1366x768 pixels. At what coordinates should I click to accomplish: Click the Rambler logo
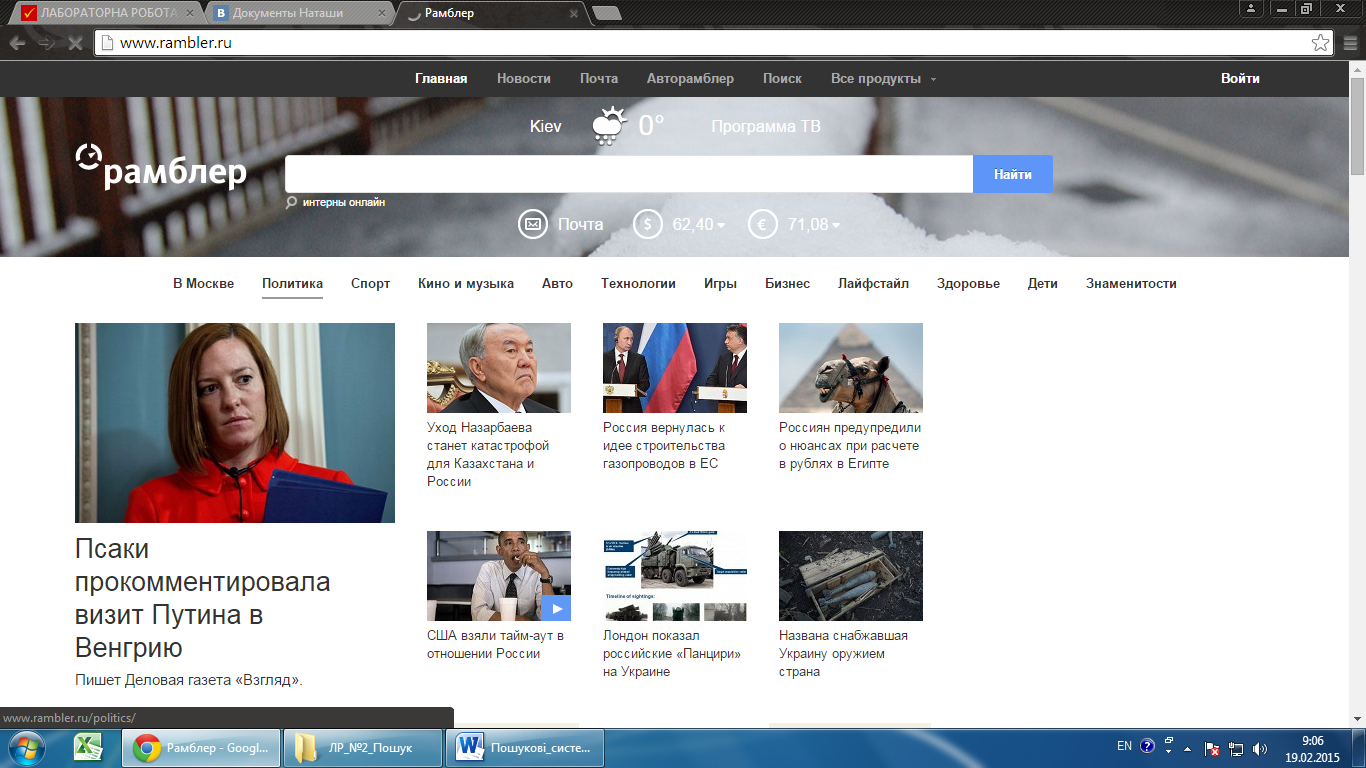pyautogui.click(x=161, y=167)
